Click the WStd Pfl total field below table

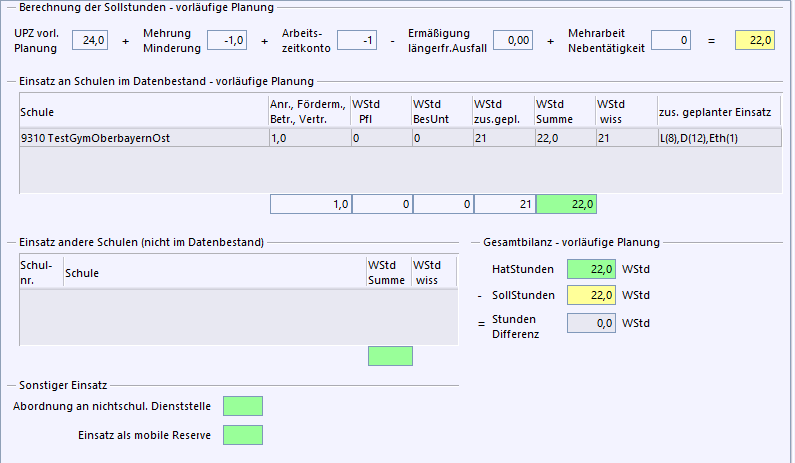[382, 204]
